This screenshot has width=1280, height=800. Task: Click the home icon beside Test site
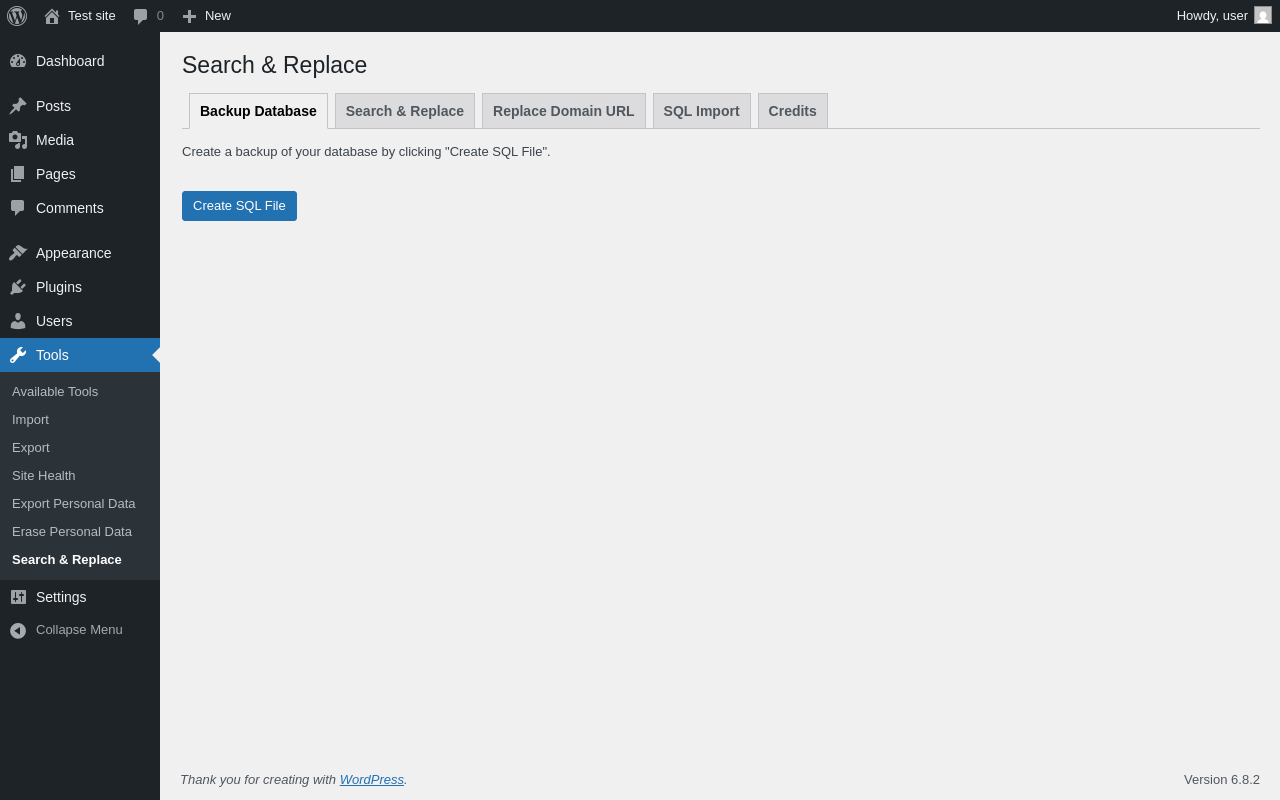(x=52, y=16)
